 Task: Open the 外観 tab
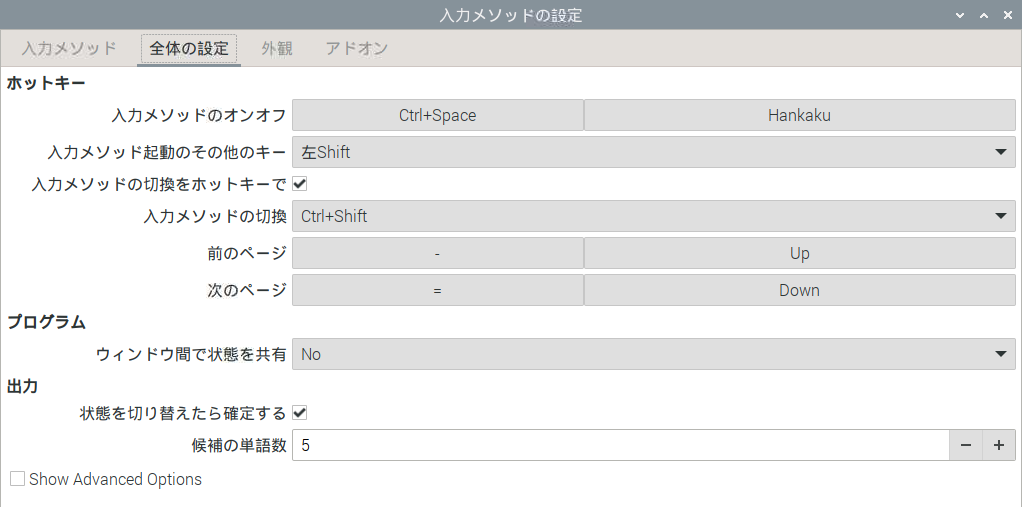coord(277,48)
